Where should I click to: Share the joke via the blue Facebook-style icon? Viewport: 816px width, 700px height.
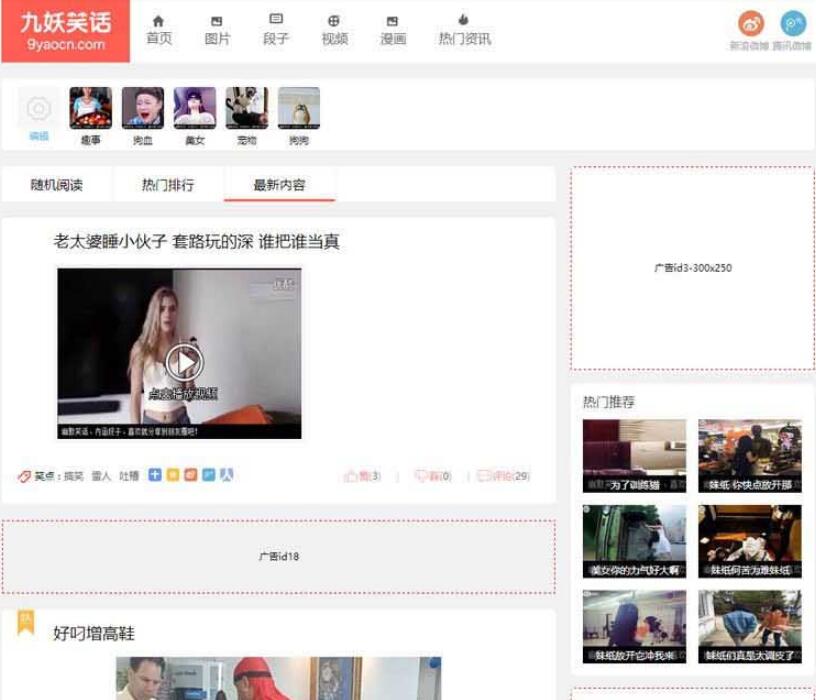(155, 475)
